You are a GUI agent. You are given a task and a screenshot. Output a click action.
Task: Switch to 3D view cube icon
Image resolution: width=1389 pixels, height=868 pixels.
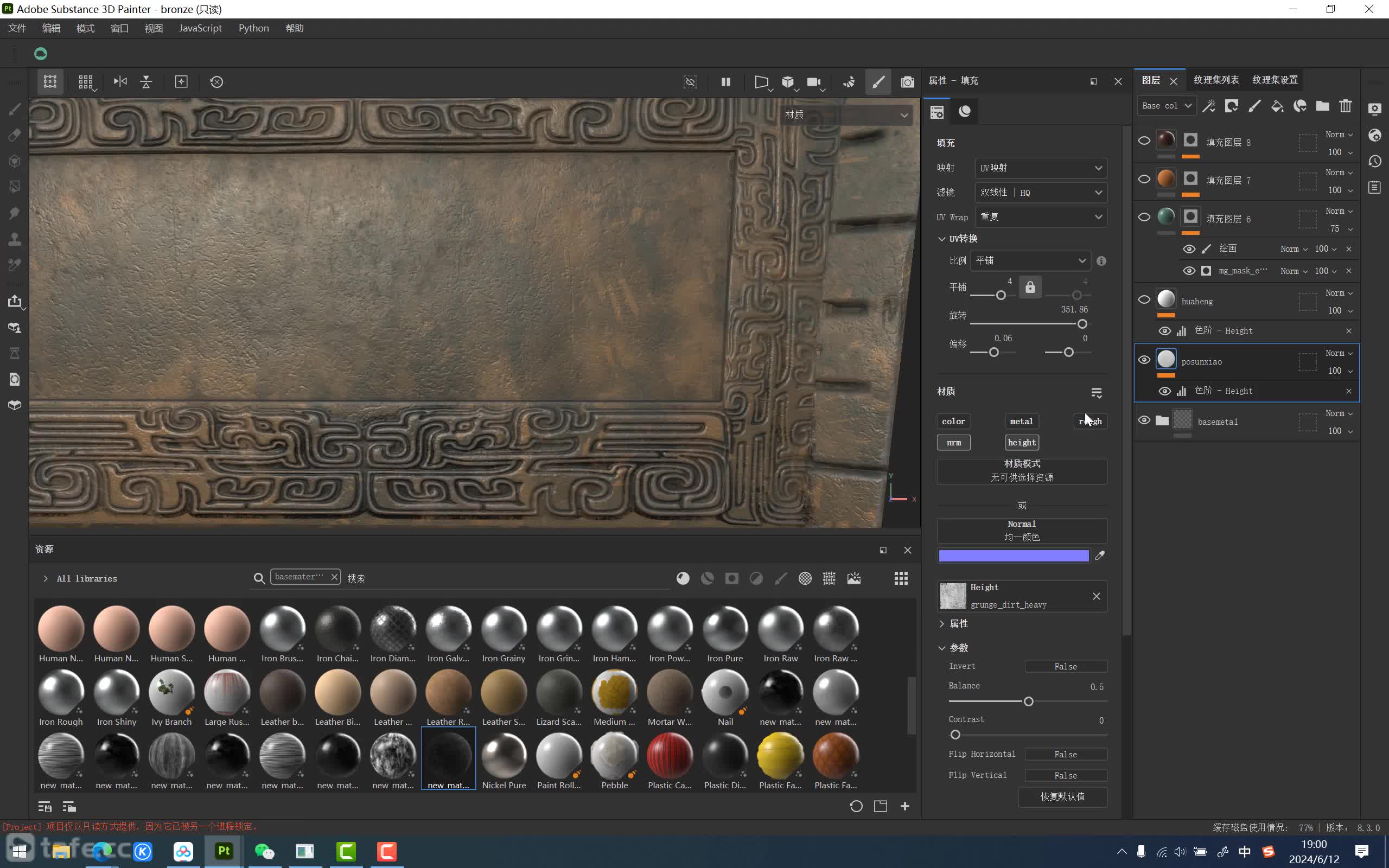[788, 81]
